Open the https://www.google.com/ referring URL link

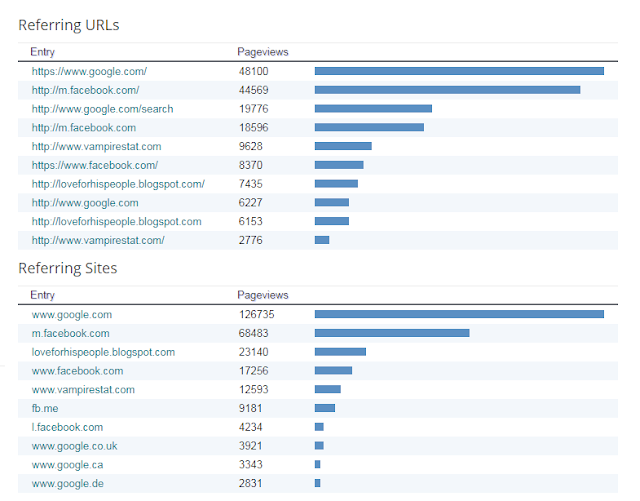89,71
